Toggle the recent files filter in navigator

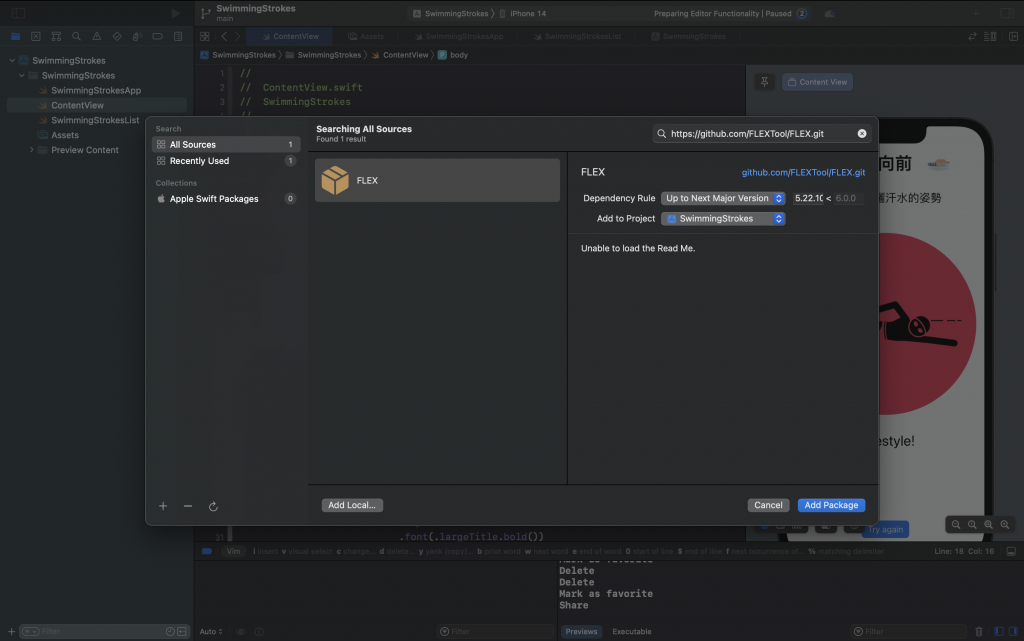point(170,631)
